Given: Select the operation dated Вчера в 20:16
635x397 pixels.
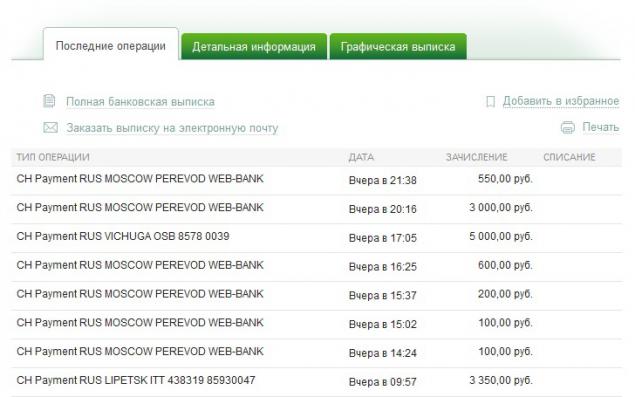Looking at the screenshot, I should (x=317, y=209).
